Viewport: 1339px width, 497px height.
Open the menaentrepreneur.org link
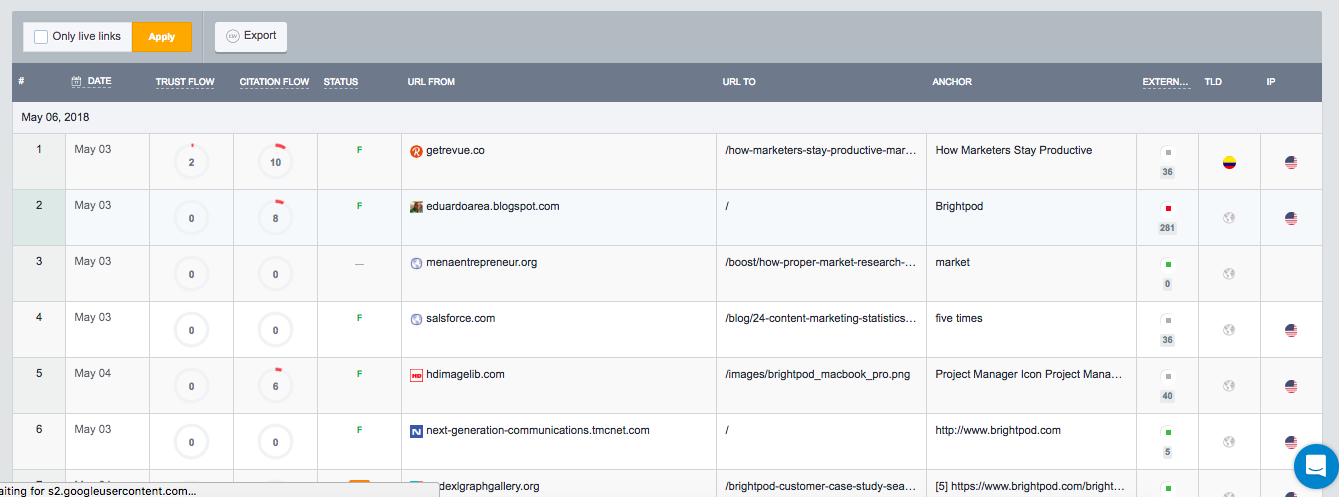(481, 263)
